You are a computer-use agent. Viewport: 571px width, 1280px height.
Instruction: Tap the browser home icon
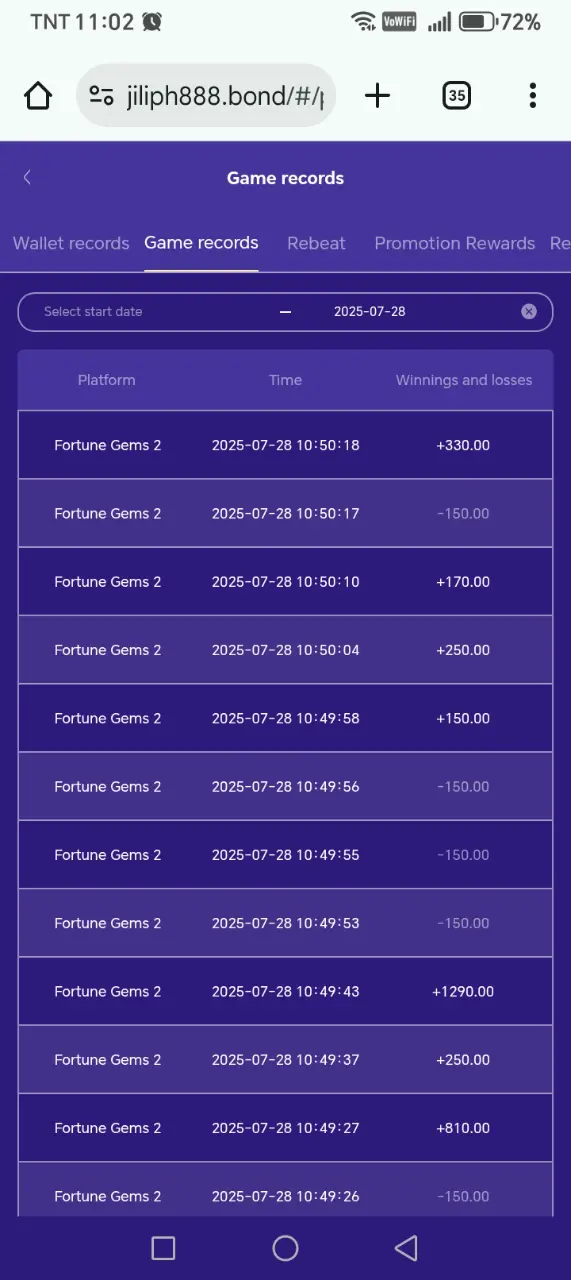coord(38,96)
